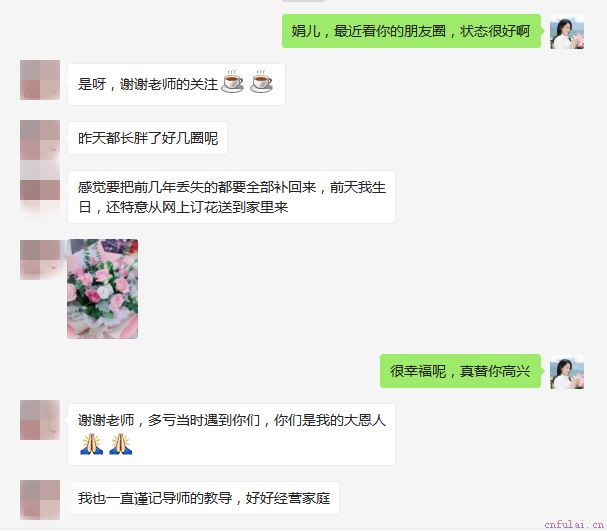Click the second coffee cup emoji
Image resolution: width=607 pixels, height=531 pixels.
(x=261, y=82)
